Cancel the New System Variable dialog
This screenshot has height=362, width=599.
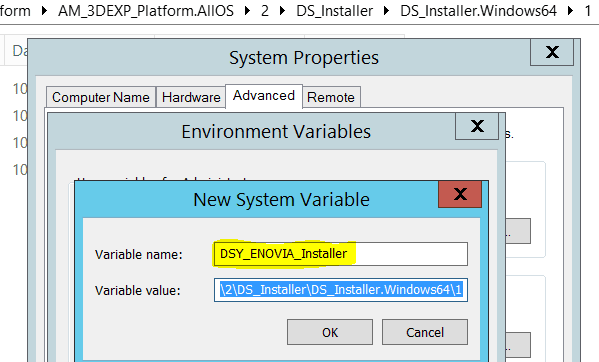coord(425,332)
